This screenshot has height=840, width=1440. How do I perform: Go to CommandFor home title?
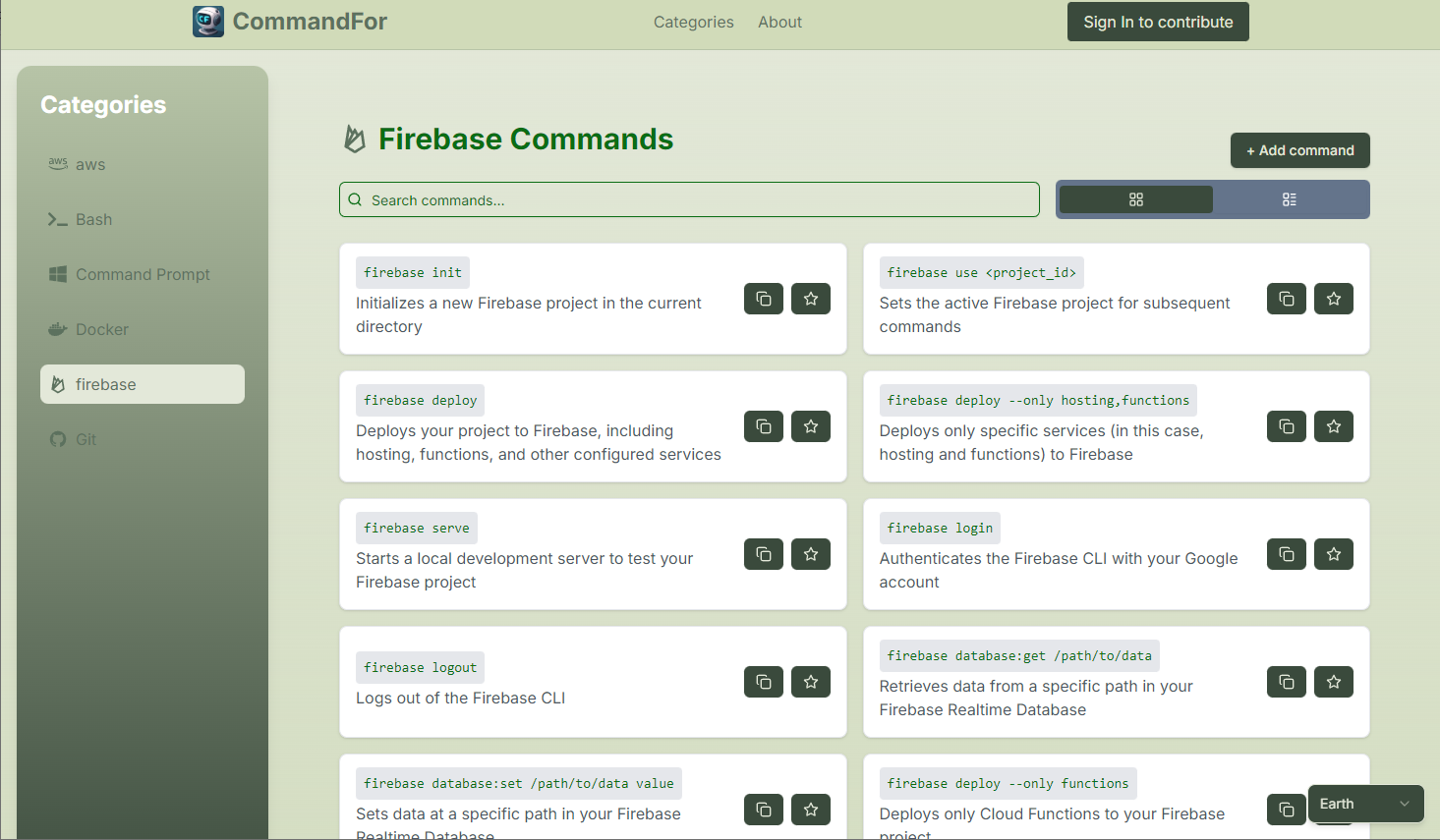[x=310, y=22]
